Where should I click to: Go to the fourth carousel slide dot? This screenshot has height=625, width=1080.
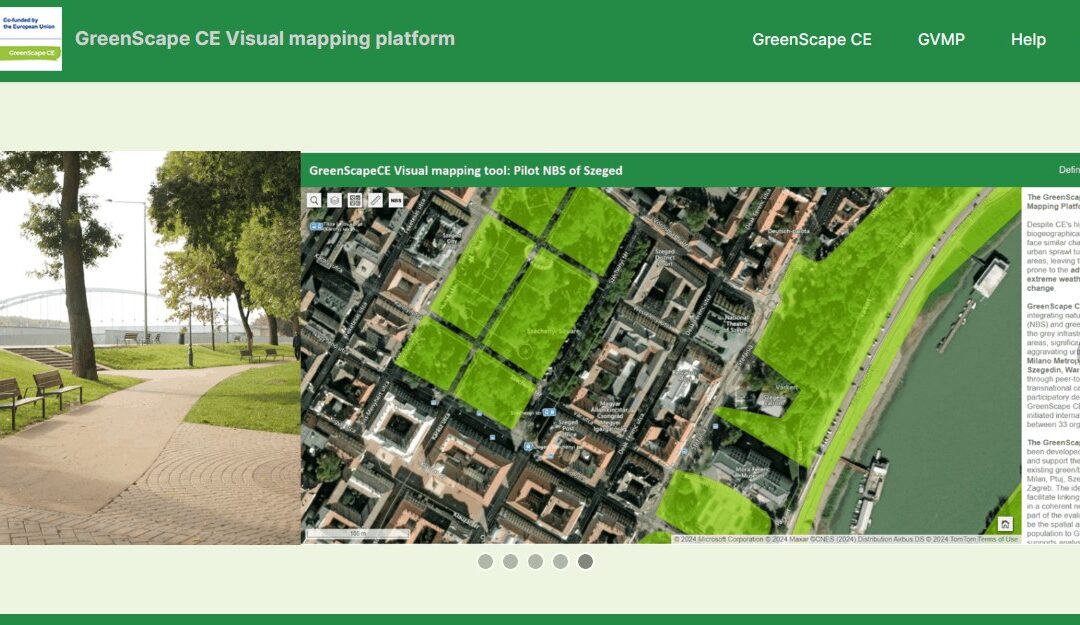561,562
